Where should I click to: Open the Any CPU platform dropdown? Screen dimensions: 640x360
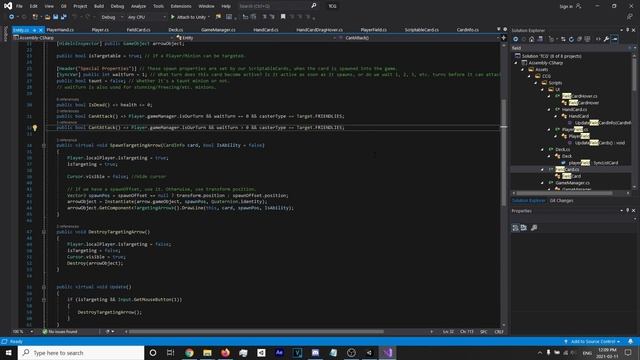[146, 17]
